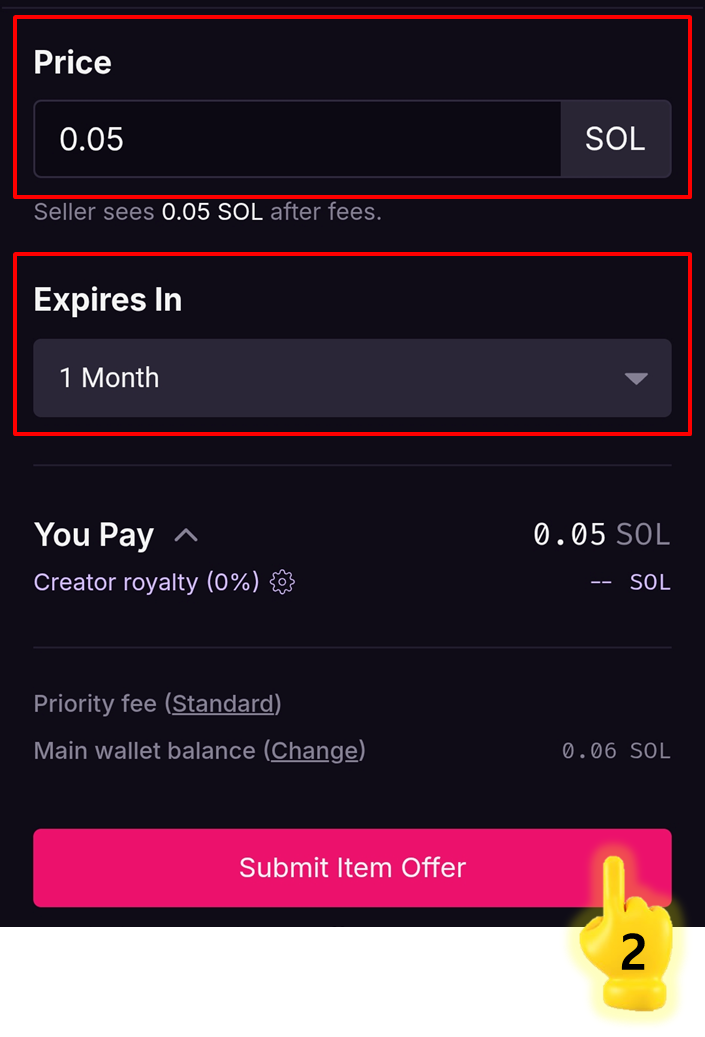Click the Change wallet link
Image resolution: width=705 pixels, height=1037 pixels.
[x=314, y=750]
